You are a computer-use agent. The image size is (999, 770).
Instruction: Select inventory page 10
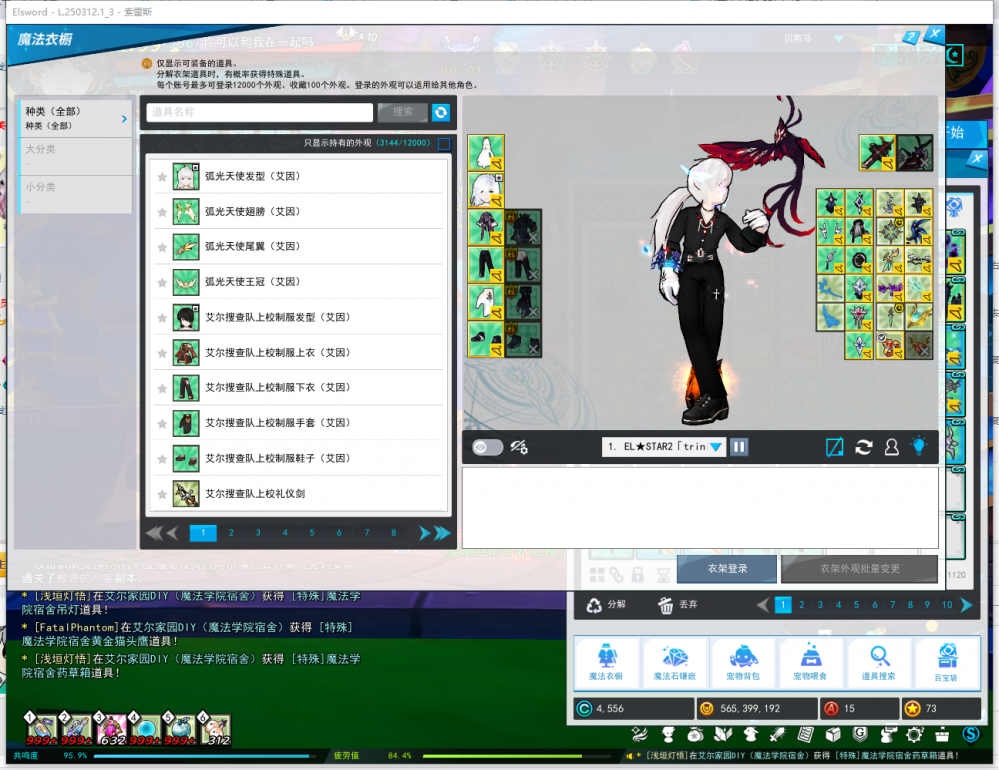(x=947, y=605)
